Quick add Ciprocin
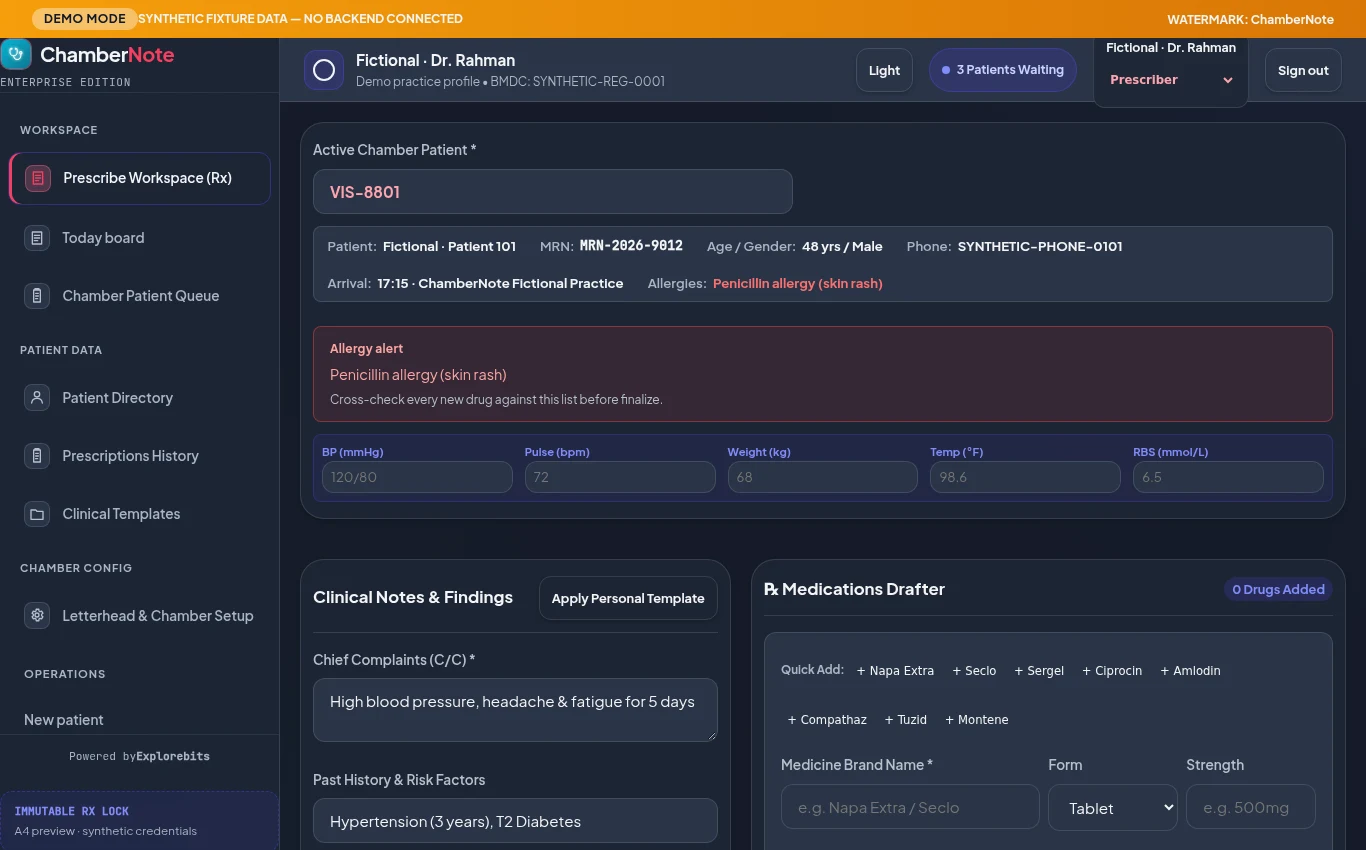The image size is (1366, 850). (x=1112, y=671)
